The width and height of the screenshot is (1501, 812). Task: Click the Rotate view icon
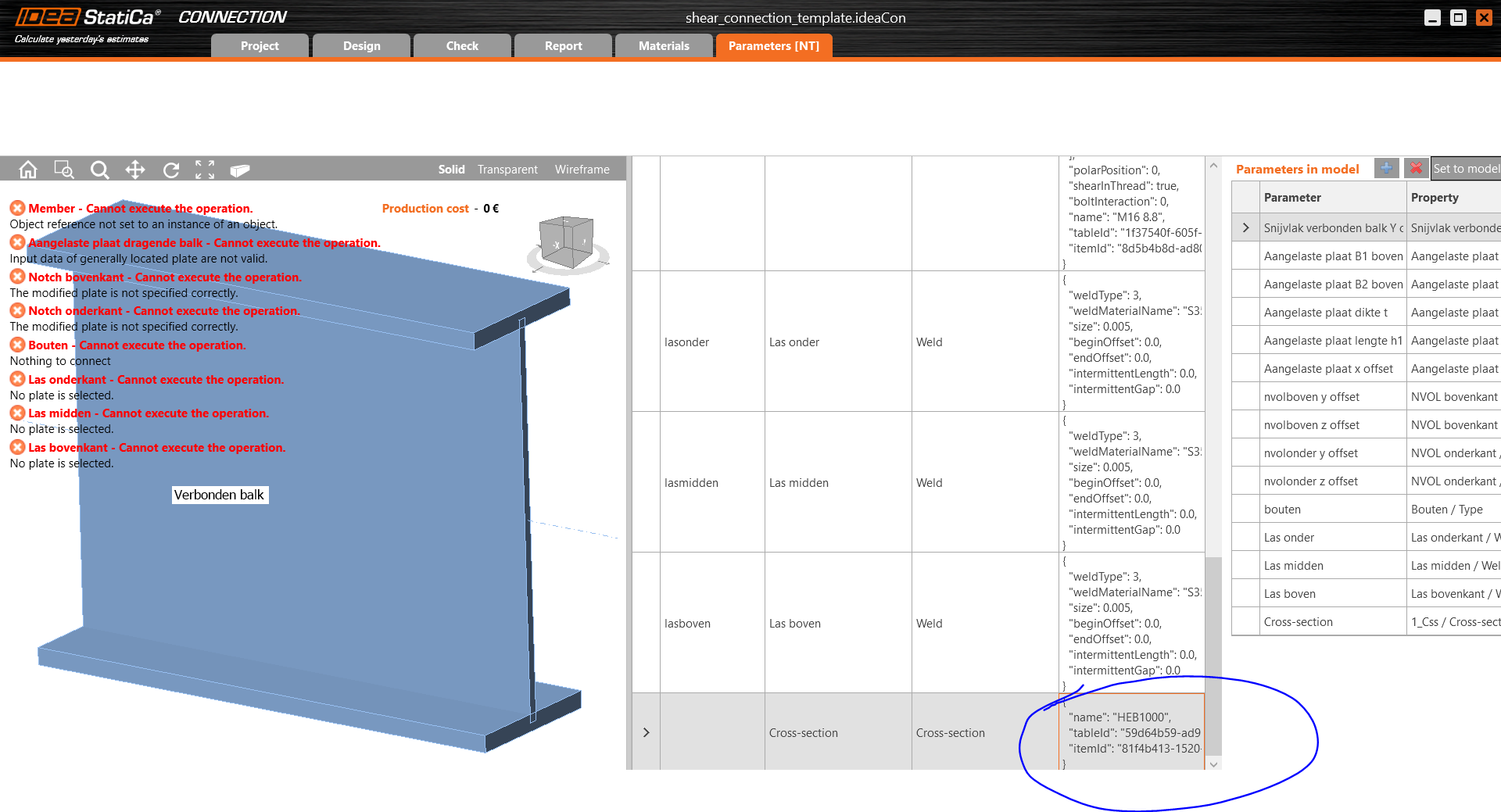(x=170, y=169)
